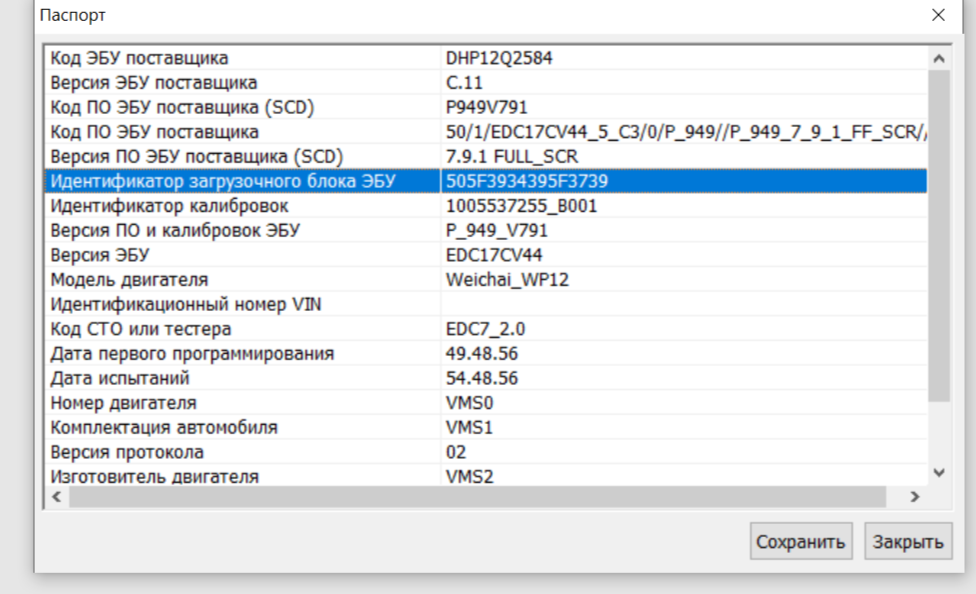
Task: Click the horizontal scrollbar right arrow
Action: (914, 496)
